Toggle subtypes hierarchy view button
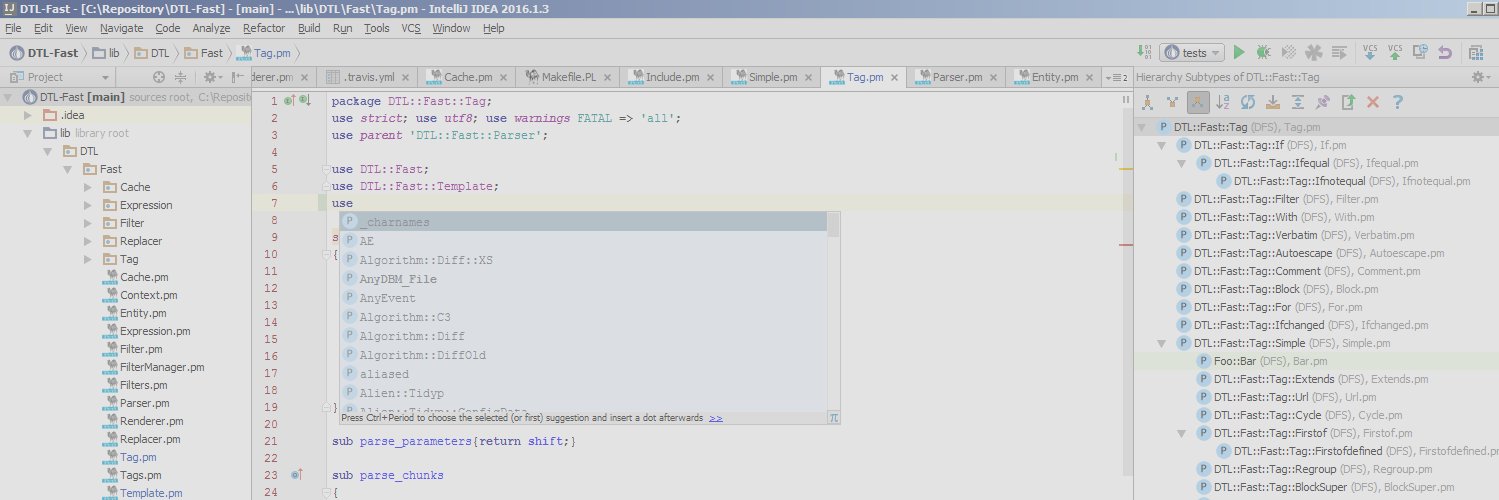 point(1198,102)
